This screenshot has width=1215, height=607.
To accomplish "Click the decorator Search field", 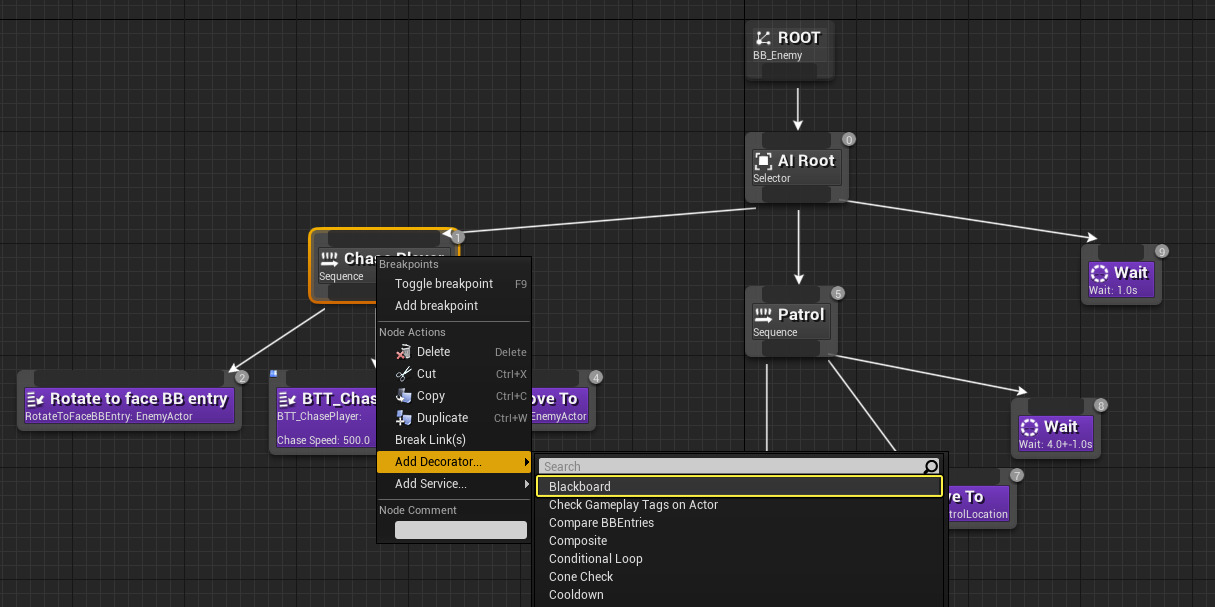I will tap(730, 467).
